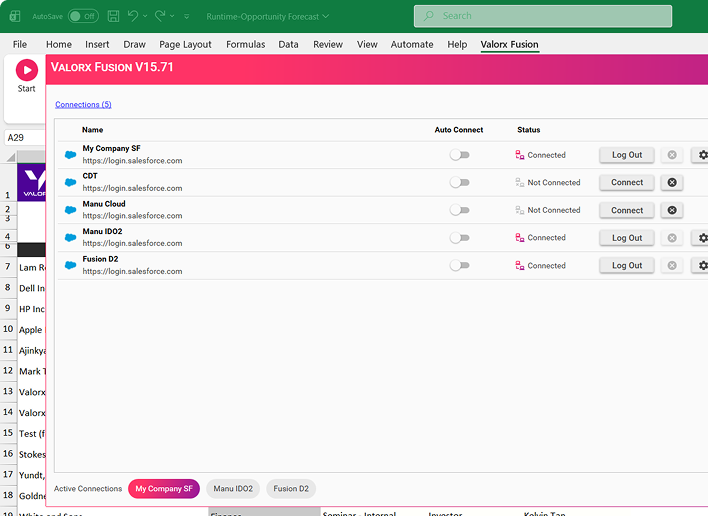The image size is (708, 516).
Task: Open the Help ribbon tab
Action: (457, 44)
